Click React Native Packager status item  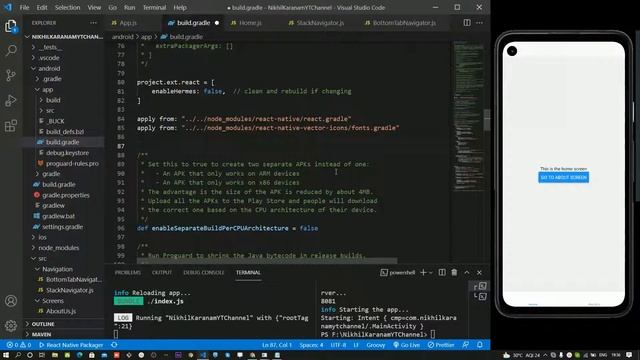pyautogui.click(x=71, y=345)
